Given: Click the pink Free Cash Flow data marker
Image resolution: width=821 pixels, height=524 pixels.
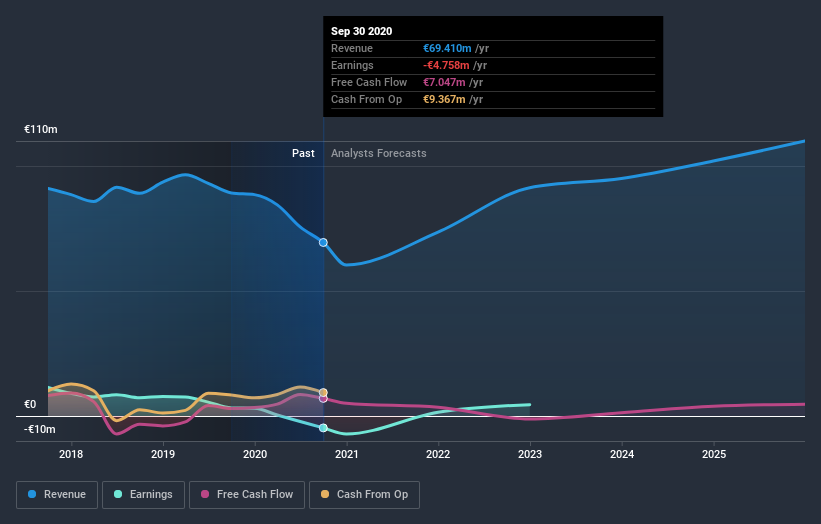Looking at the screenshot, I should (x=323, y=399).
